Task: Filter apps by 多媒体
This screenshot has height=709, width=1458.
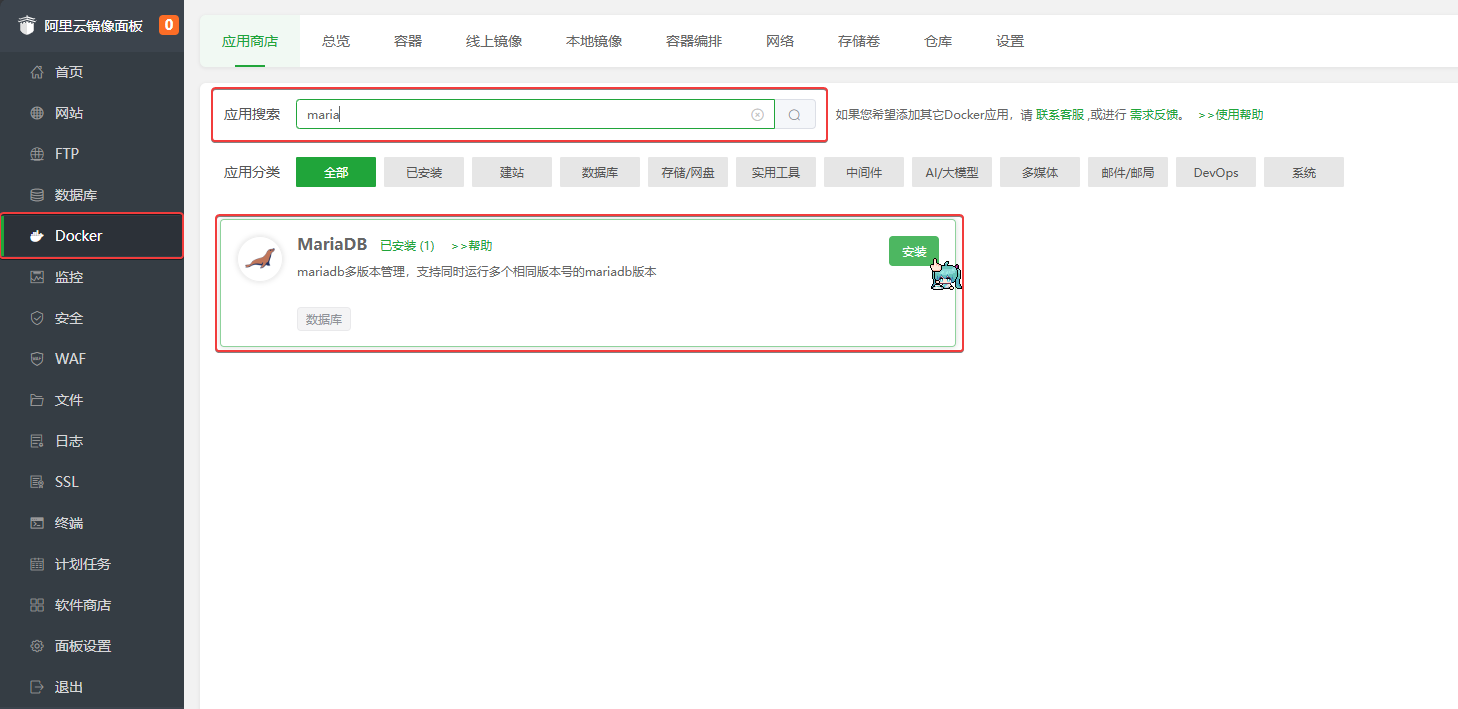Action: (1040, 172)
